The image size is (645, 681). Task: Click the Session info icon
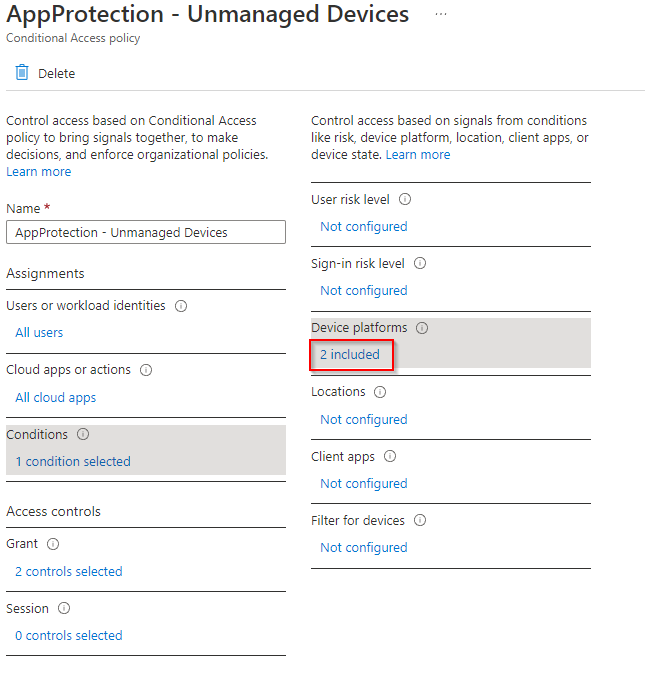64,608
